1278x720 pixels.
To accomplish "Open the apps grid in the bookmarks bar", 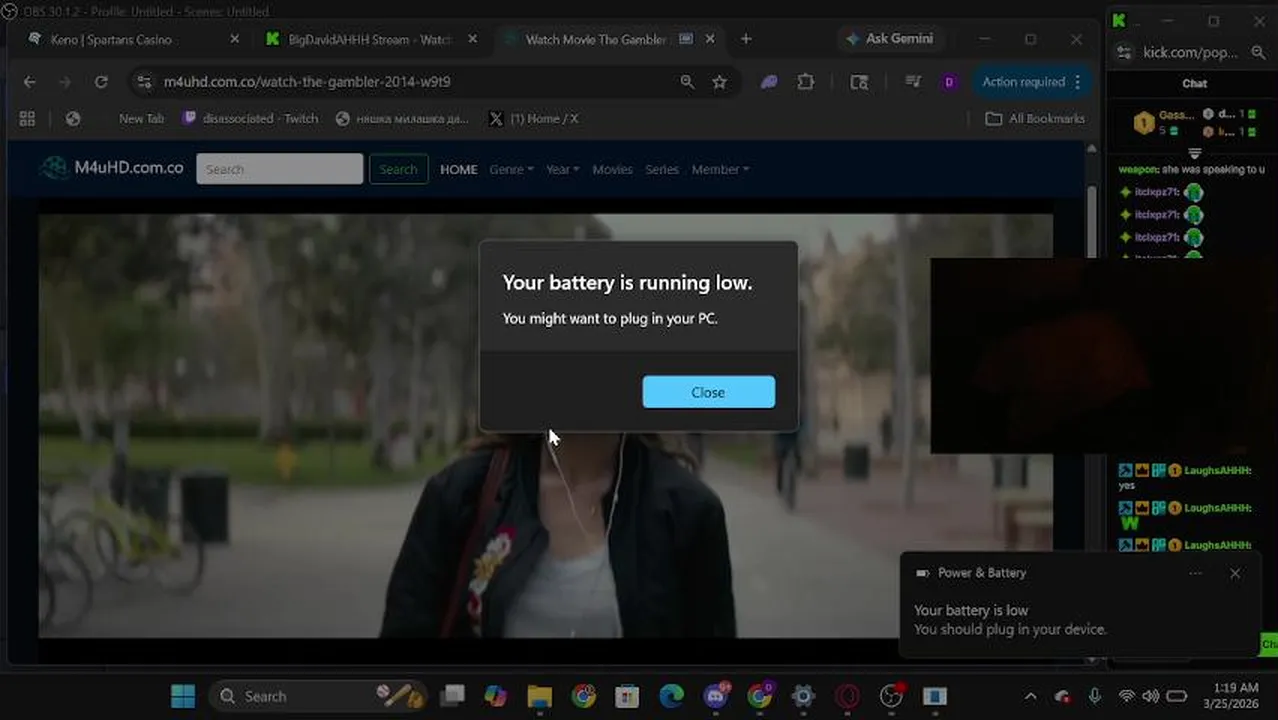I will [27, 118].
